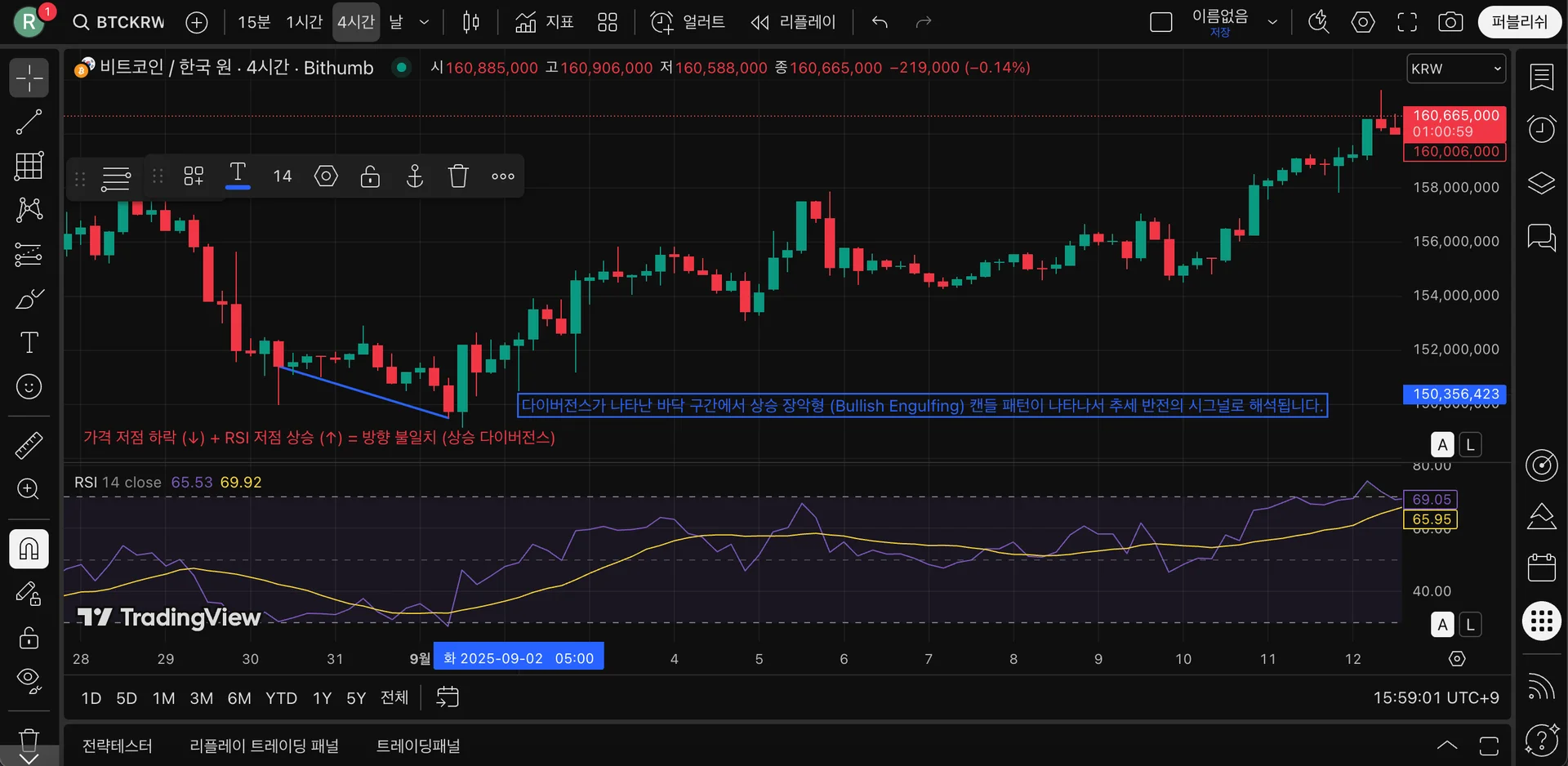1568x766 pixels.
Task: Create an 얼러트 alert
Action: pos(688,22)
